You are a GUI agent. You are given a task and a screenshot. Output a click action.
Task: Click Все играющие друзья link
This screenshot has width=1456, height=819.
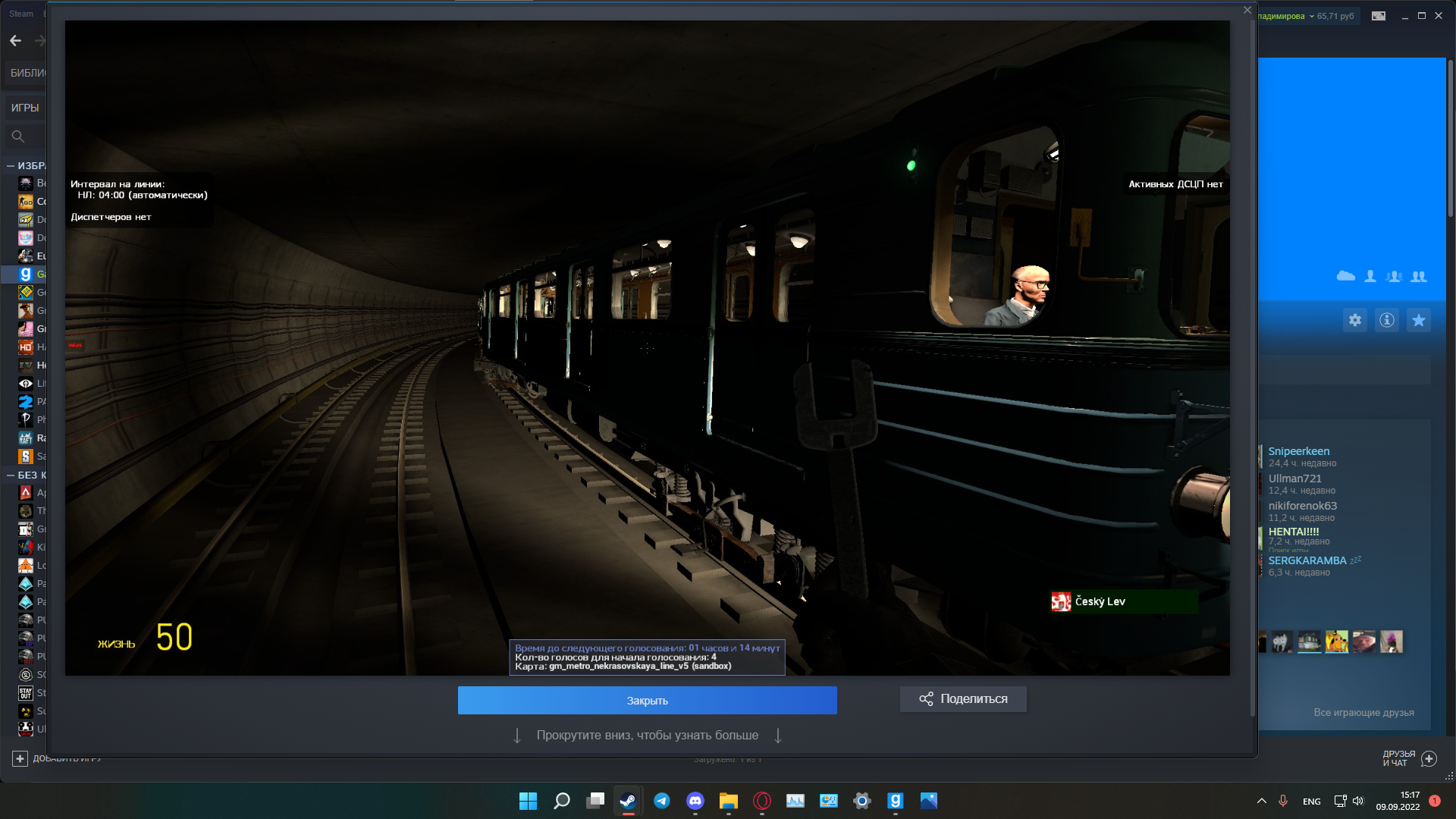tap(1363, 712)
